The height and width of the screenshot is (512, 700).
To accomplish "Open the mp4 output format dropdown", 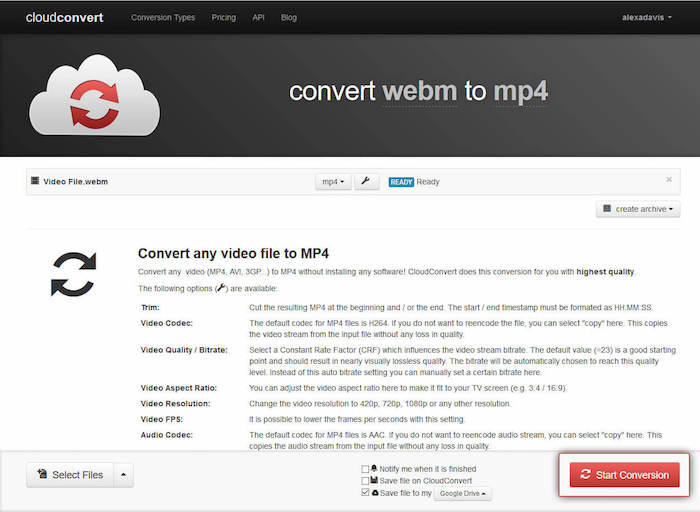I will tap(333, 182).
